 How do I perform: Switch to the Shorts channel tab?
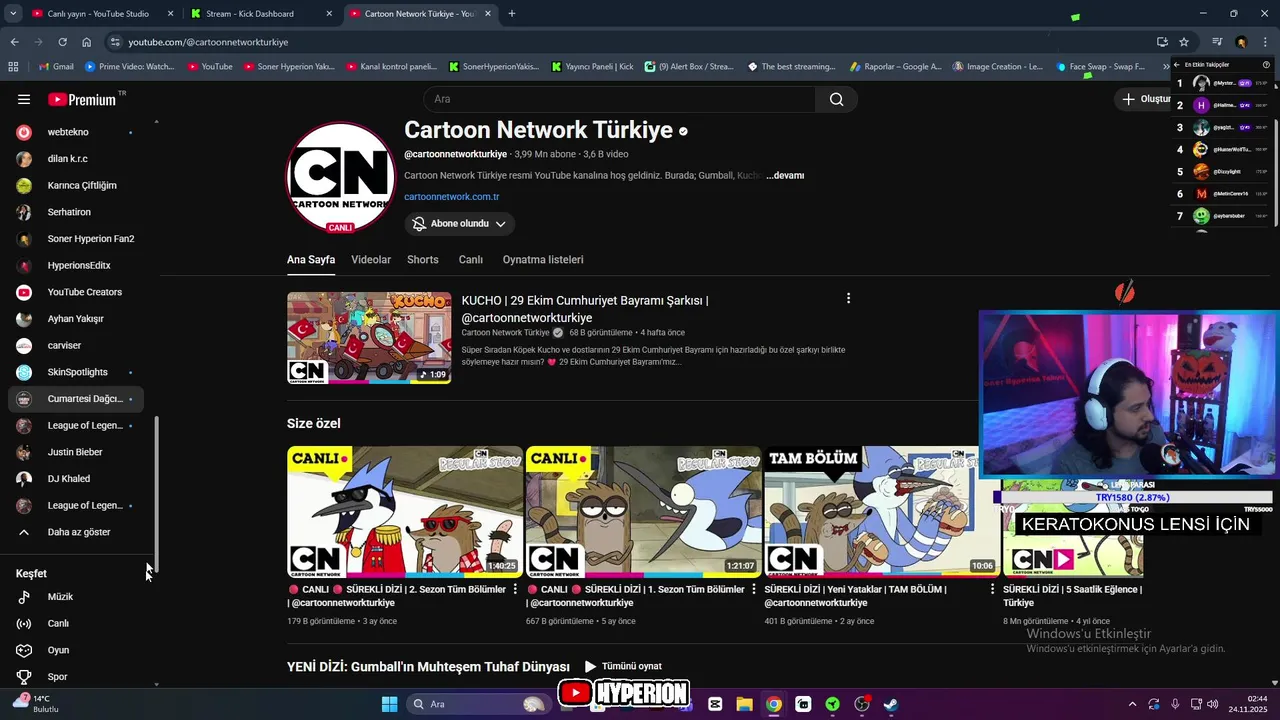coord(423,260)
